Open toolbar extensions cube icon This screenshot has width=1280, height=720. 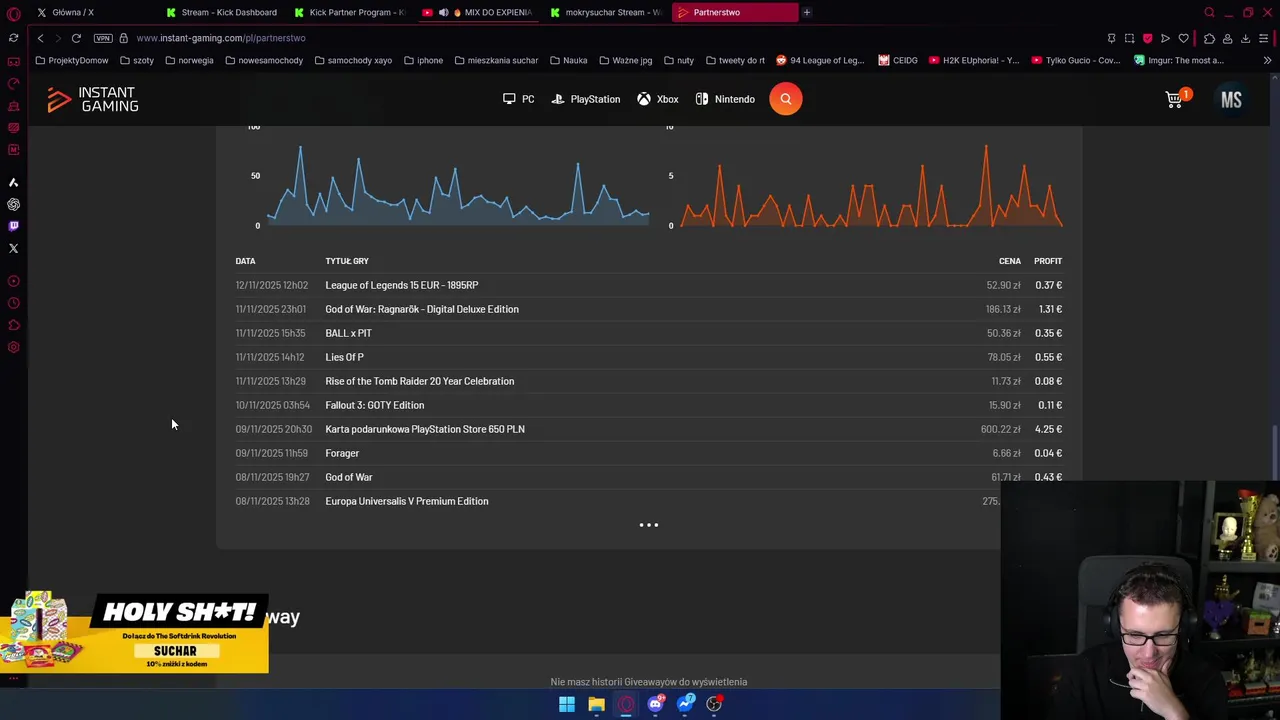[1209, 38]
